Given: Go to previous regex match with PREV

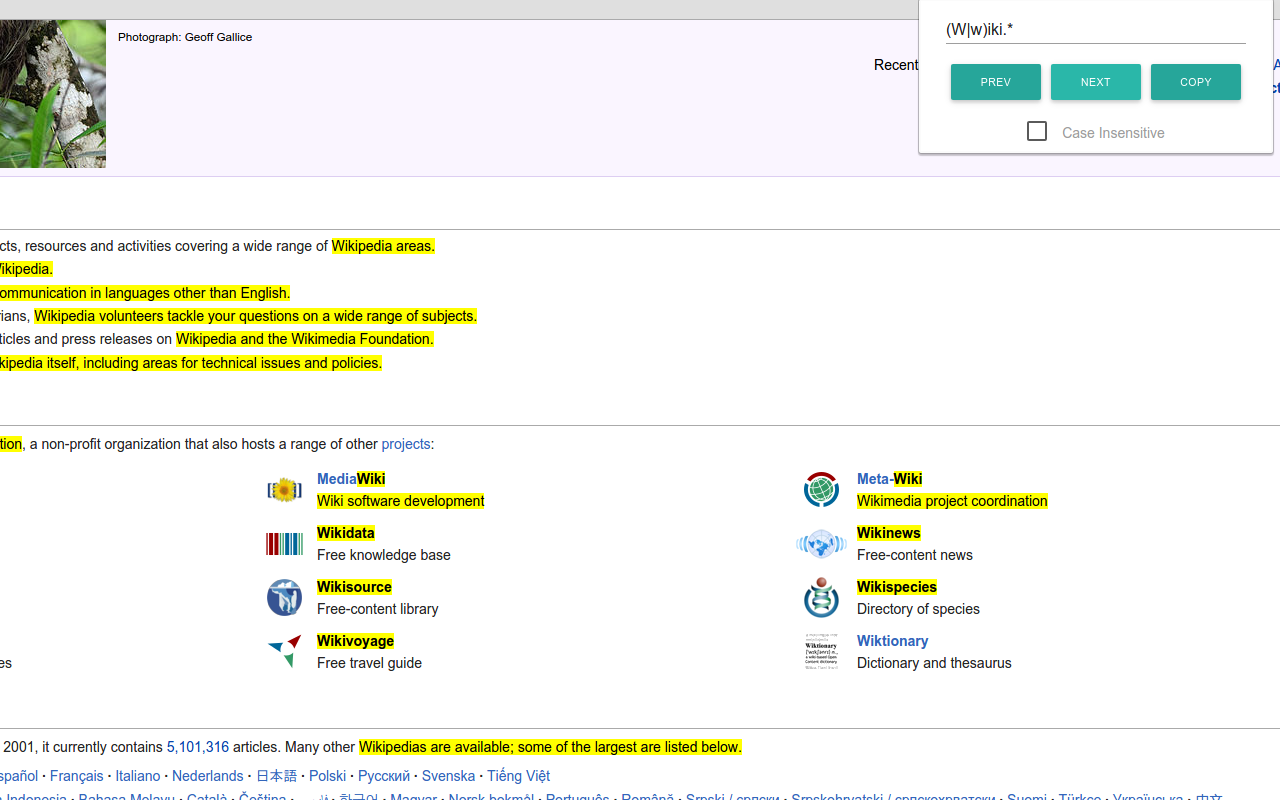Looking at the screenshot, I should click(996, 82).
